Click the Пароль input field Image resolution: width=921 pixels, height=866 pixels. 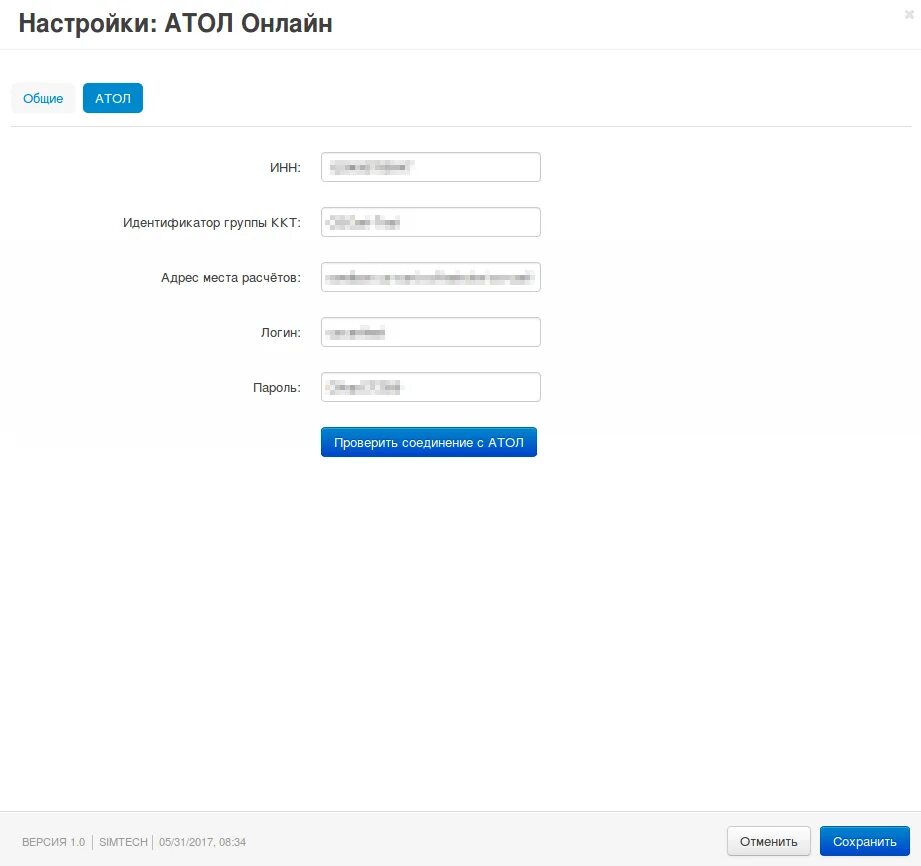coord(431,387)
